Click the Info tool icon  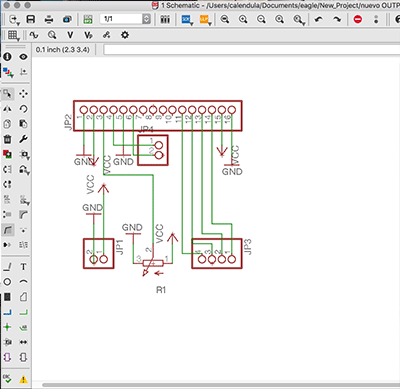[x=7, y=57]
